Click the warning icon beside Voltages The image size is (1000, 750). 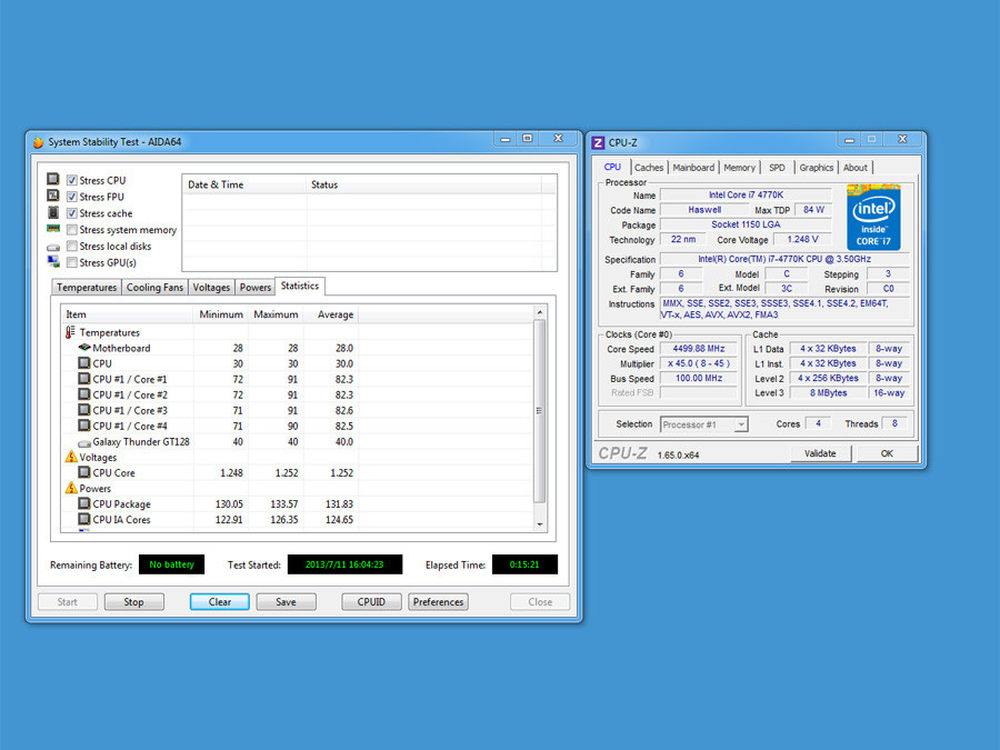click(x=71, y=457)
